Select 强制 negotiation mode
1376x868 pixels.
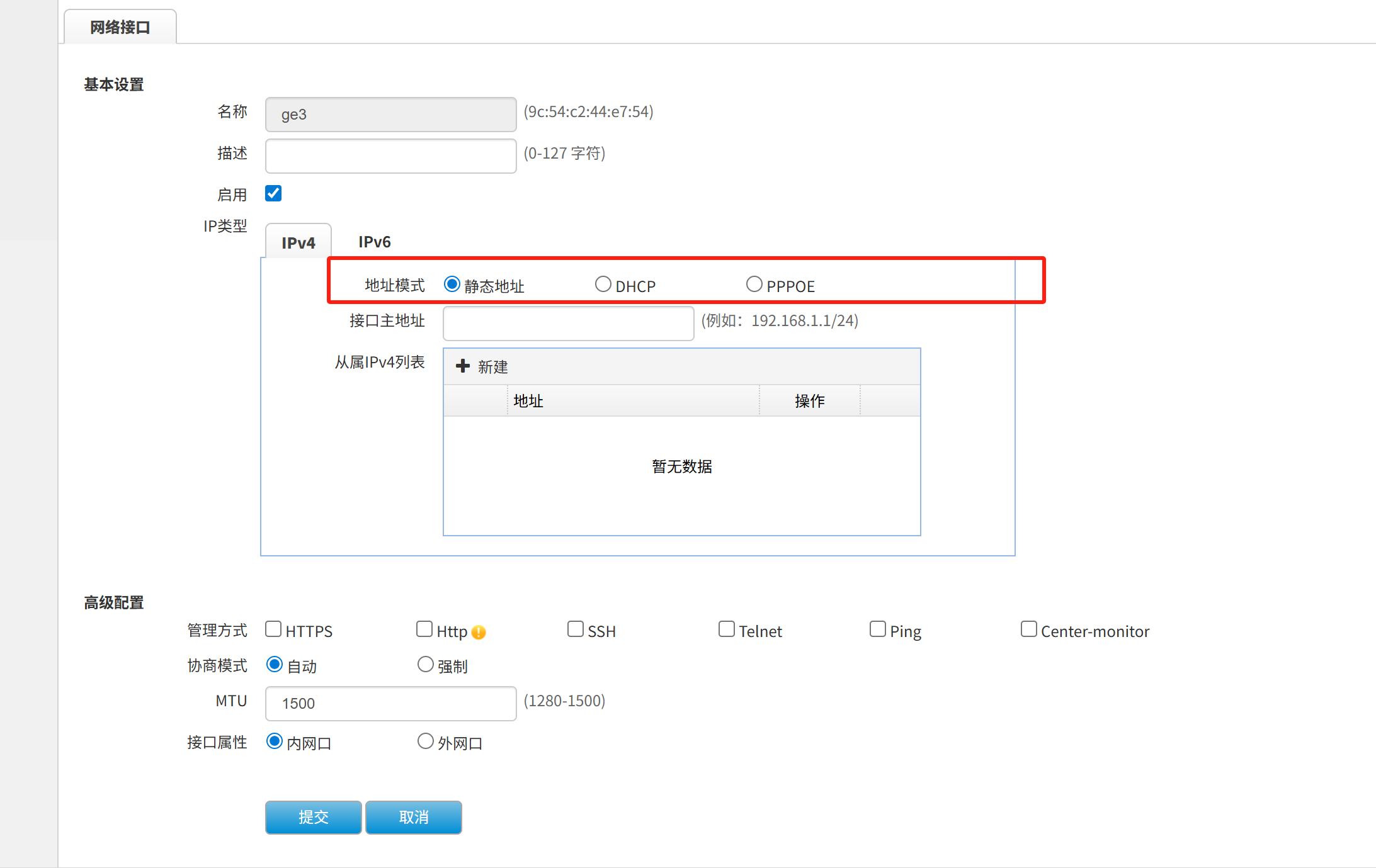pos(426,665)
